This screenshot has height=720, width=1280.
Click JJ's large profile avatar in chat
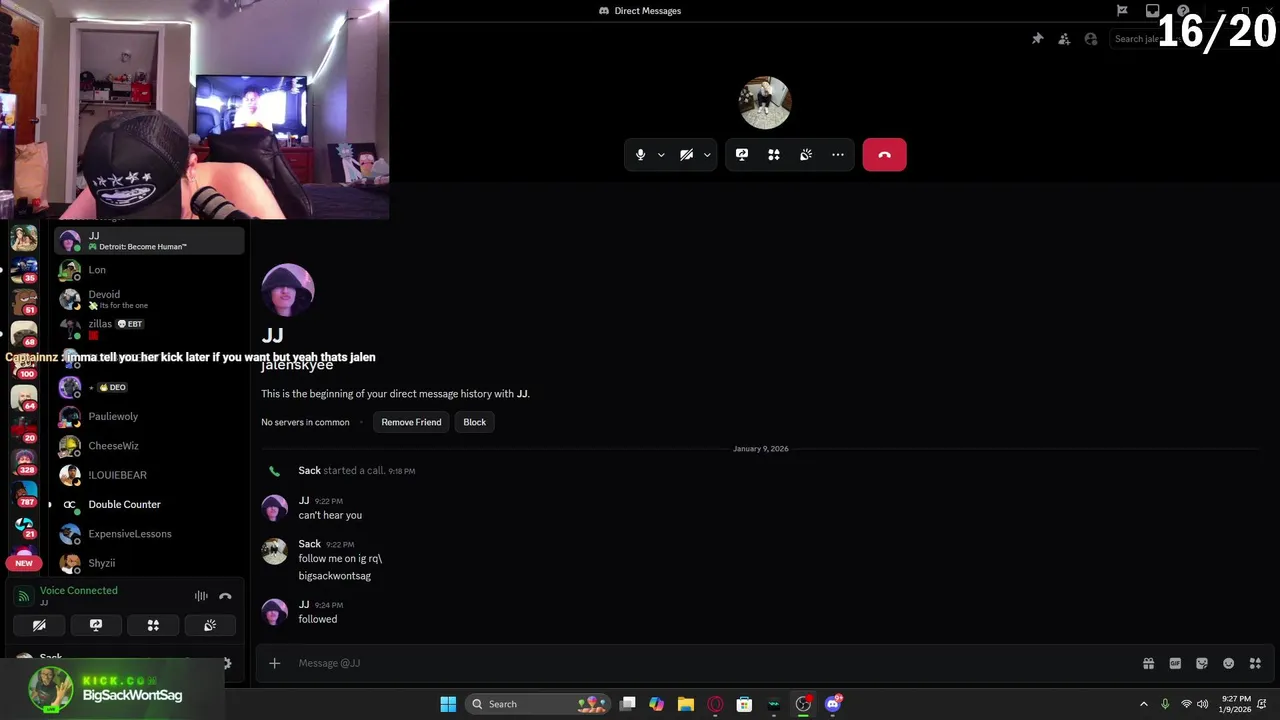(288, 290)
